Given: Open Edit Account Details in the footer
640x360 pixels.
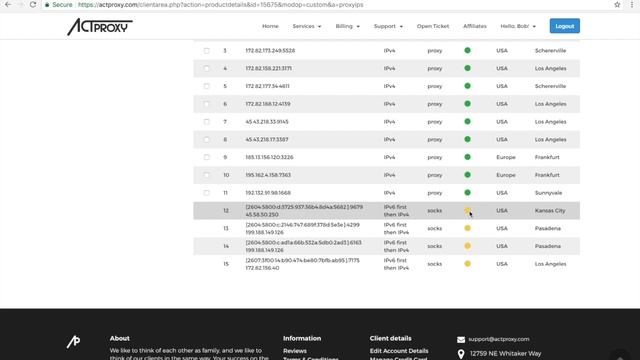Looking at the screenshot, I should click(399, 351).
